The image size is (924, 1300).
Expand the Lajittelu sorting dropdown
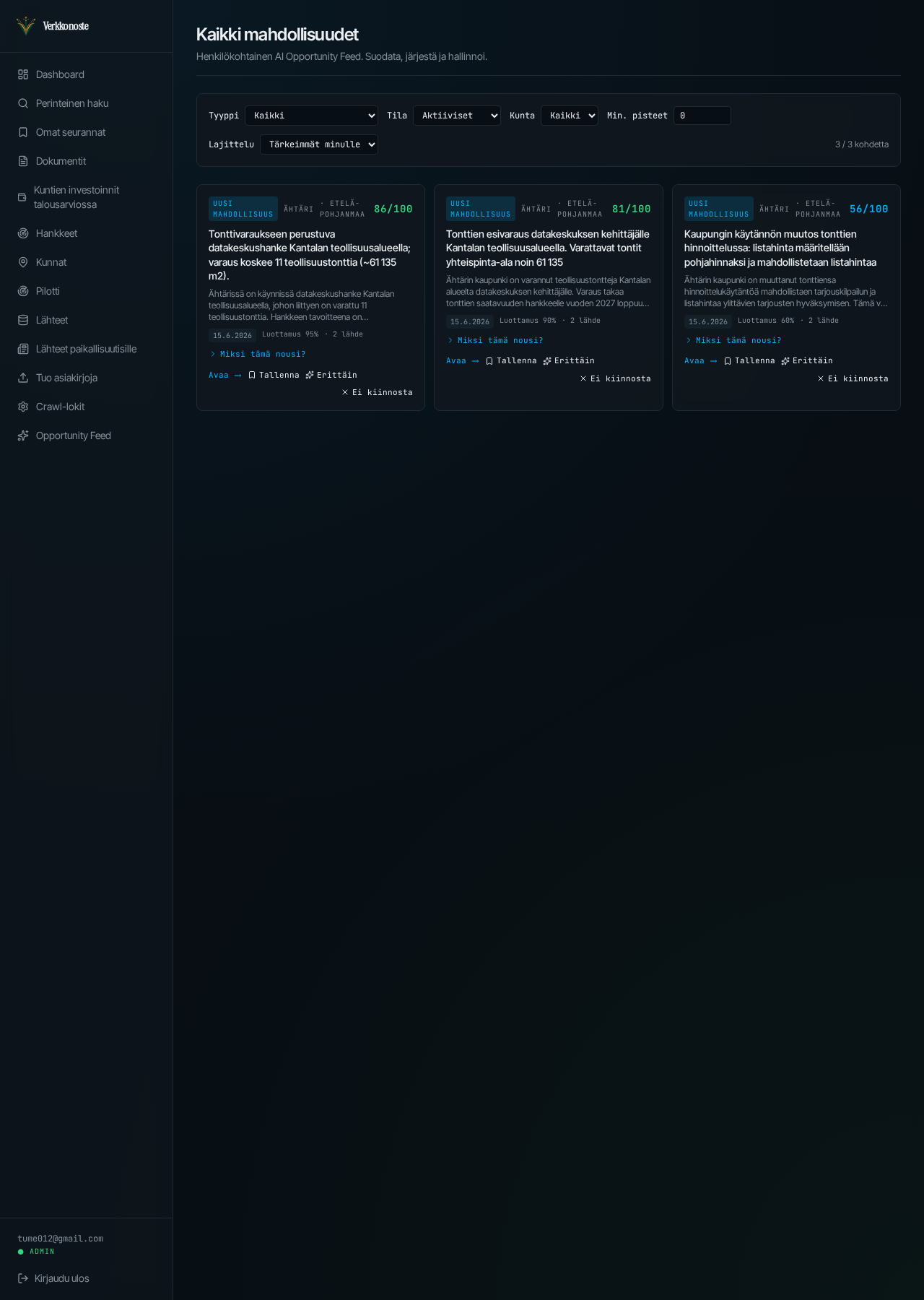319,144
